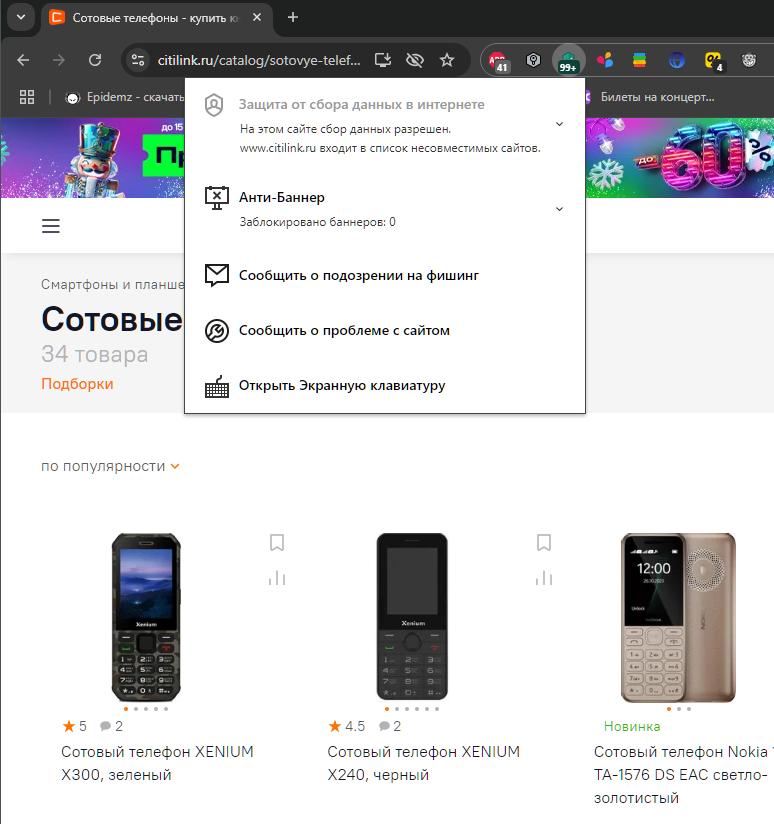Click the Kaspersky extension icon with 99+ badge
The image size is (774, 824).
pos(569,61)
